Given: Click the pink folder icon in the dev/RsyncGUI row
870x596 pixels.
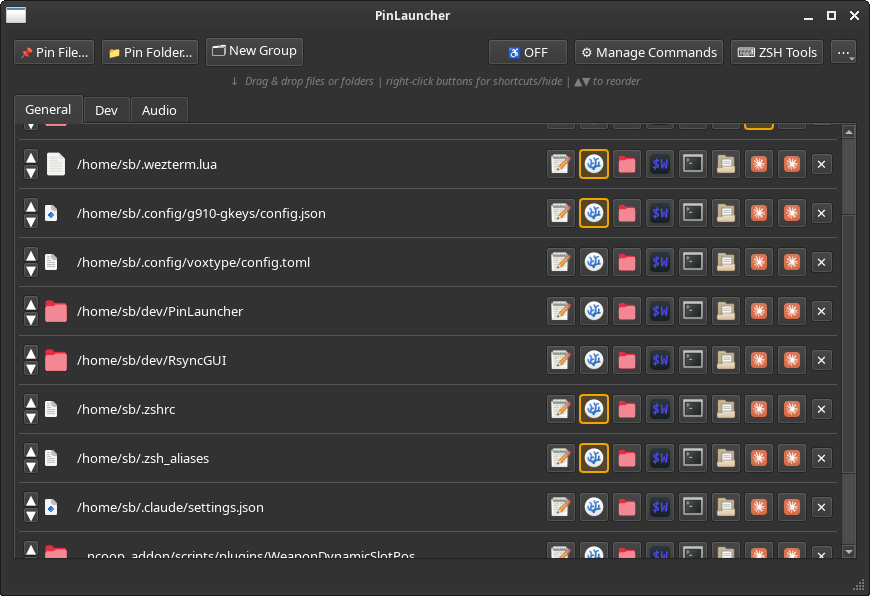Looking at the screenshot, I should click(627, 360).
